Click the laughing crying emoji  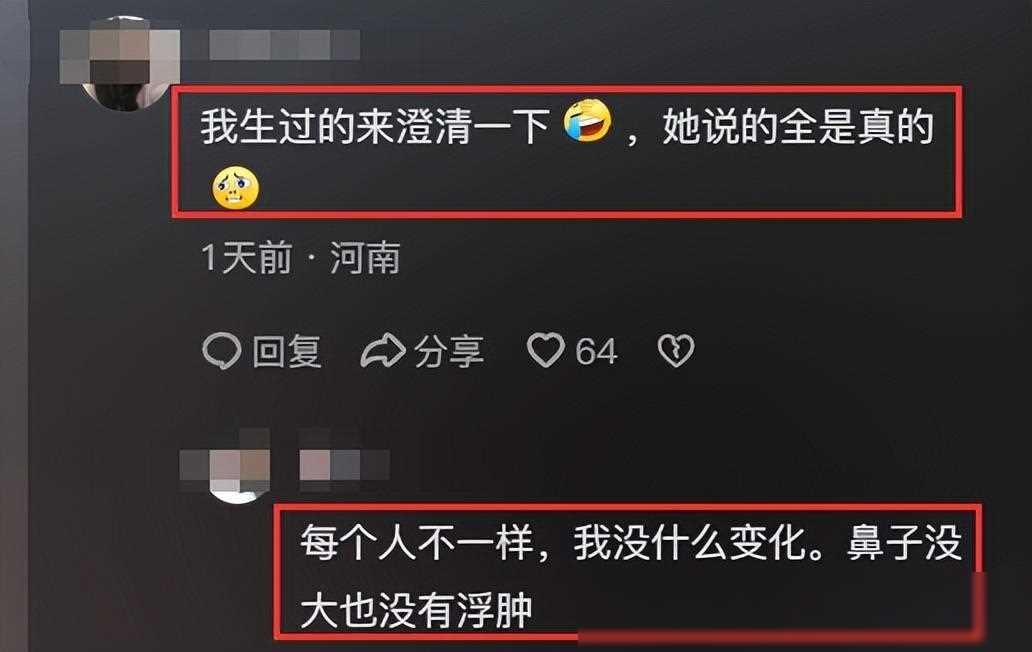pos(587,121)
